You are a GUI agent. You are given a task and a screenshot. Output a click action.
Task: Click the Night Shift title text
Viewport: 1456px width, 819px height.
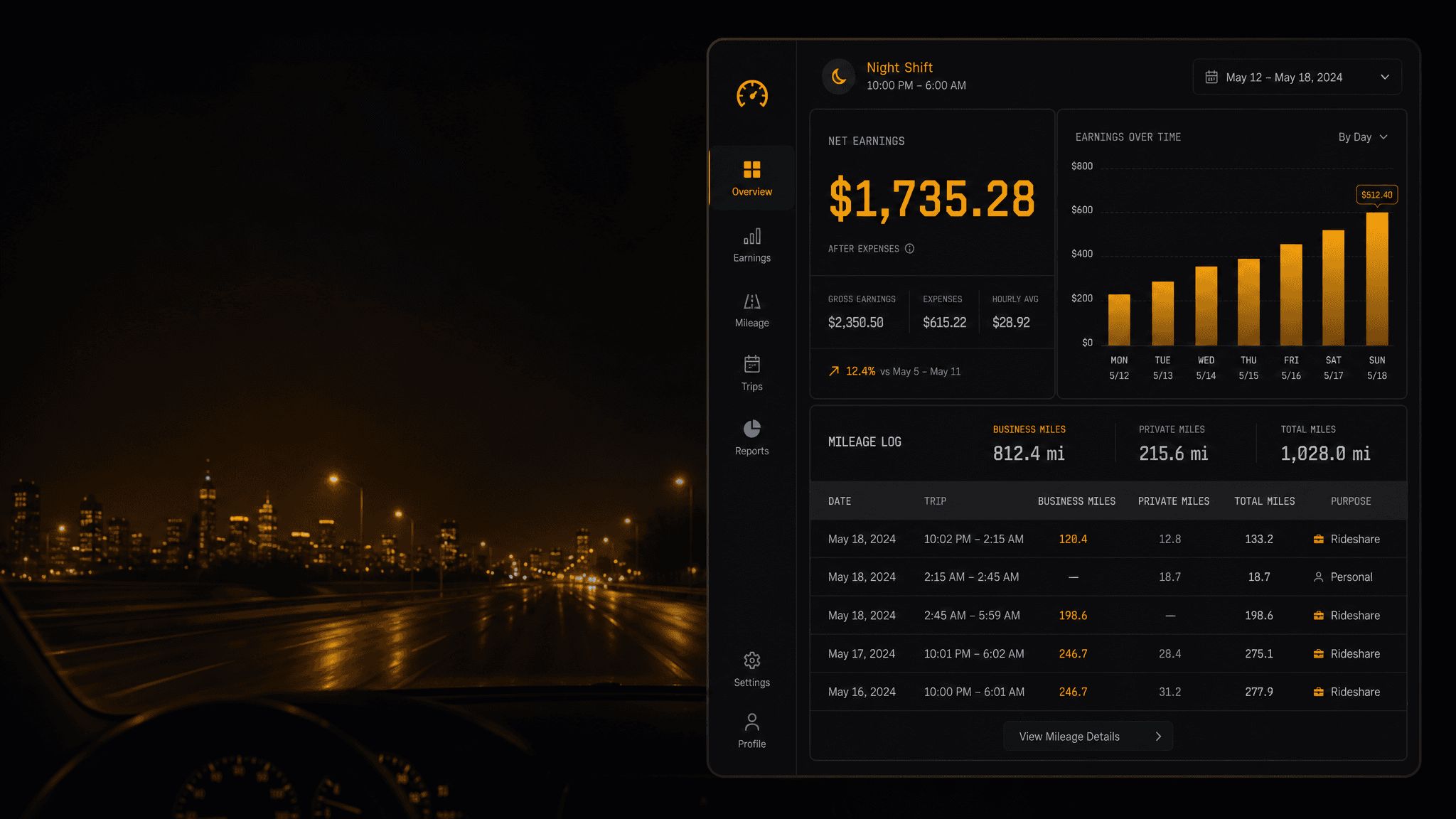click(x=899, y=68)
